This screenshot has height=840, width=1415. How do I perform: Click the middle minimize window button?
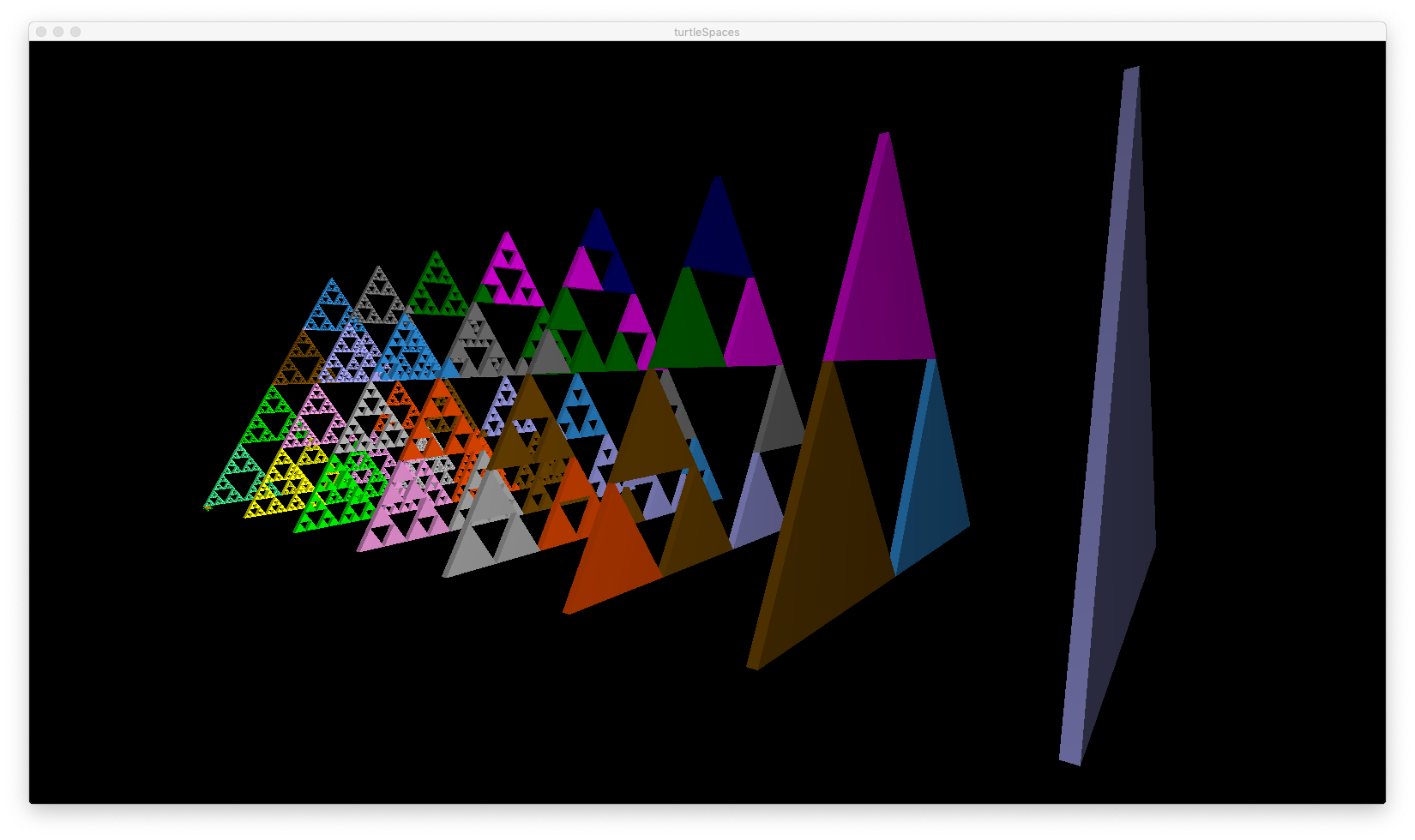[x=58, y=32]
